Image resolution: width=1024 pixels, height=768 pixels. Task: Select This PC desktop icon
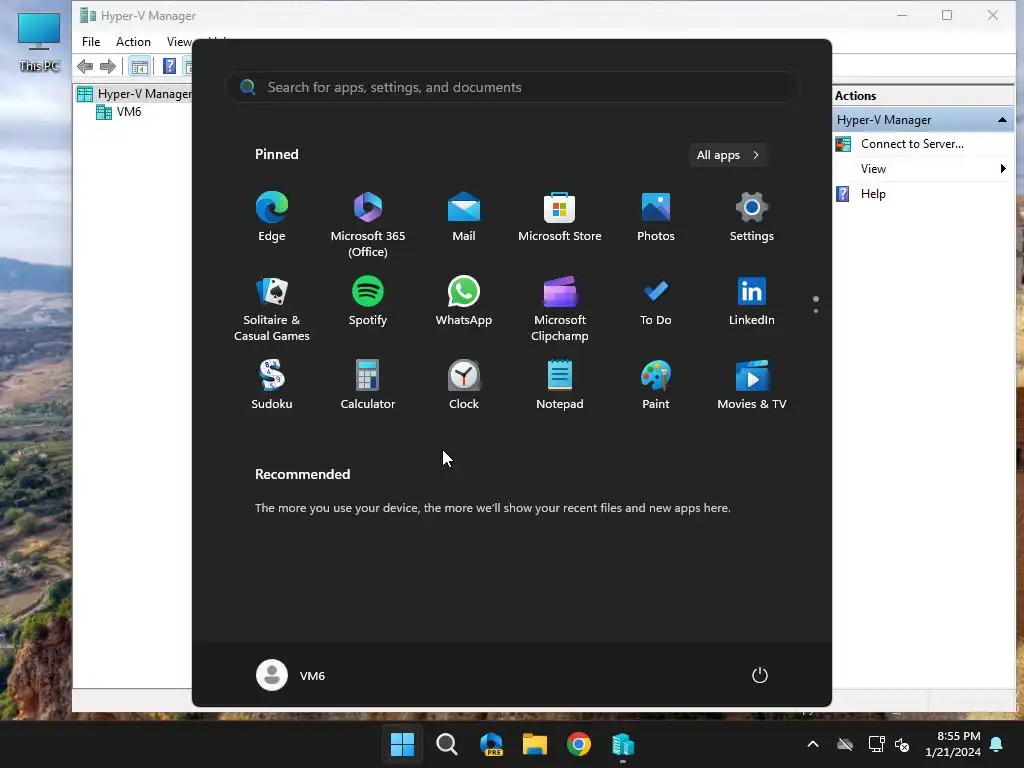click(39, 42)
